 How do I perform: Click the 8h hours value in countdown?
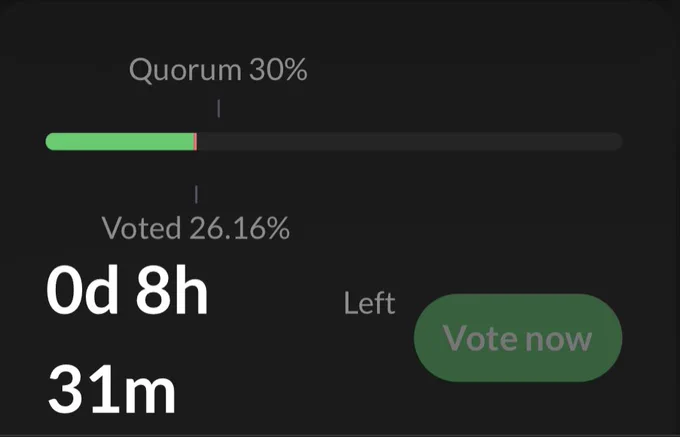coord(172,290)
